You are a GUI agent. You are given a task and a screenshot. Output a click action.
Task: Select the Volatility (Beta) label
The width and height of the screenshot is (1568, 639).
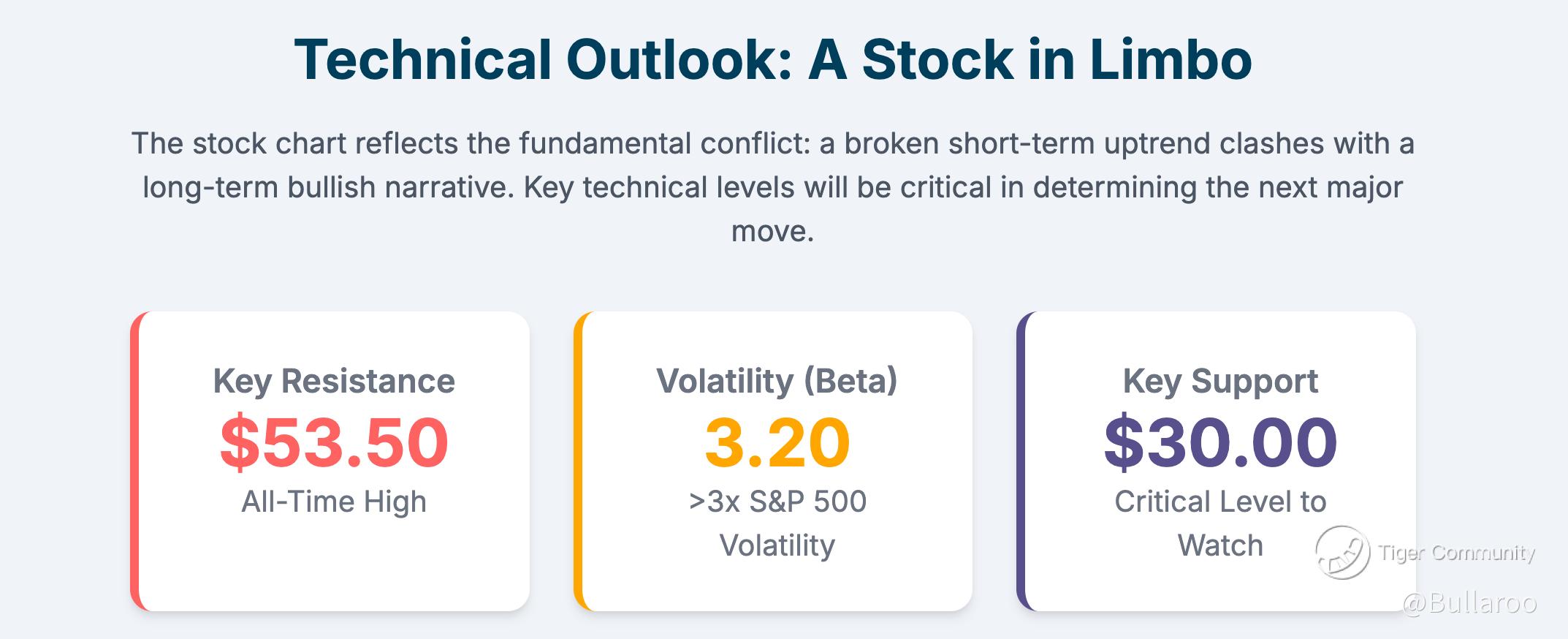pos(777,381)
